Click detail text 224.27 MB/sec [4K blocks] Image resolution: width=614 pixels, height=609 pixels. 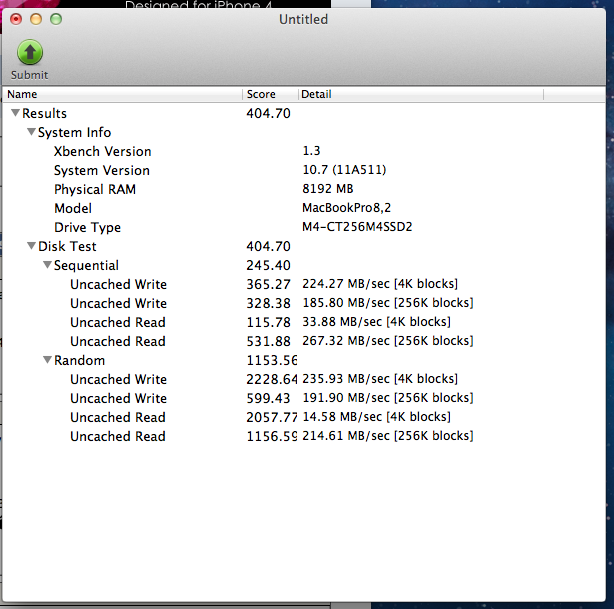coord(380,284)
